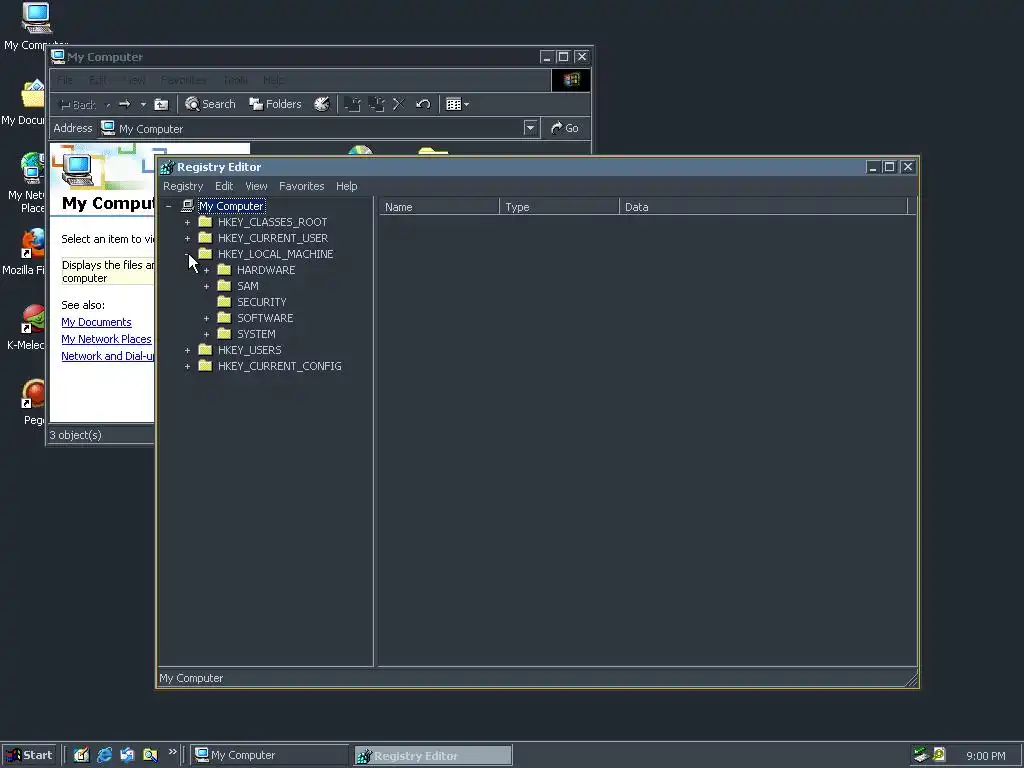Click Show Desktop icon in Quick Launch
Screen dimensions: 1024x768
[81, 755]
